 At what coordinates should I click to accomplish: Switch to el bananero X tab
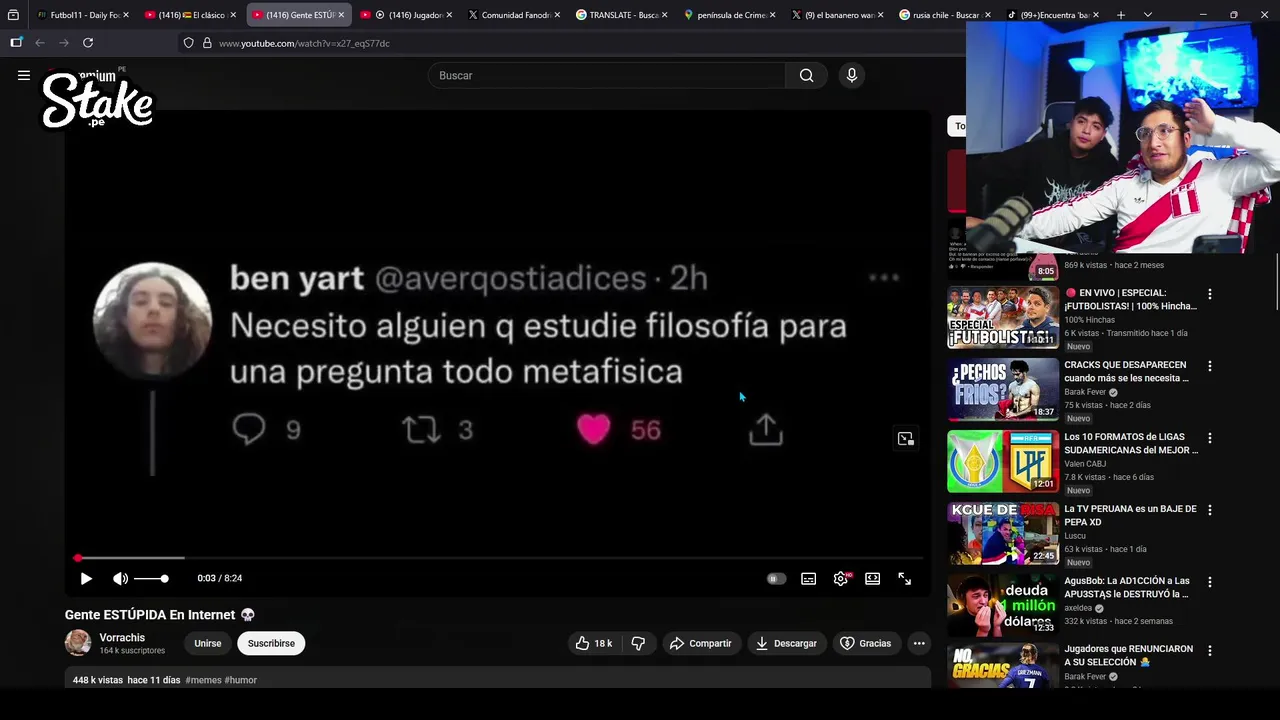[838, 15]
